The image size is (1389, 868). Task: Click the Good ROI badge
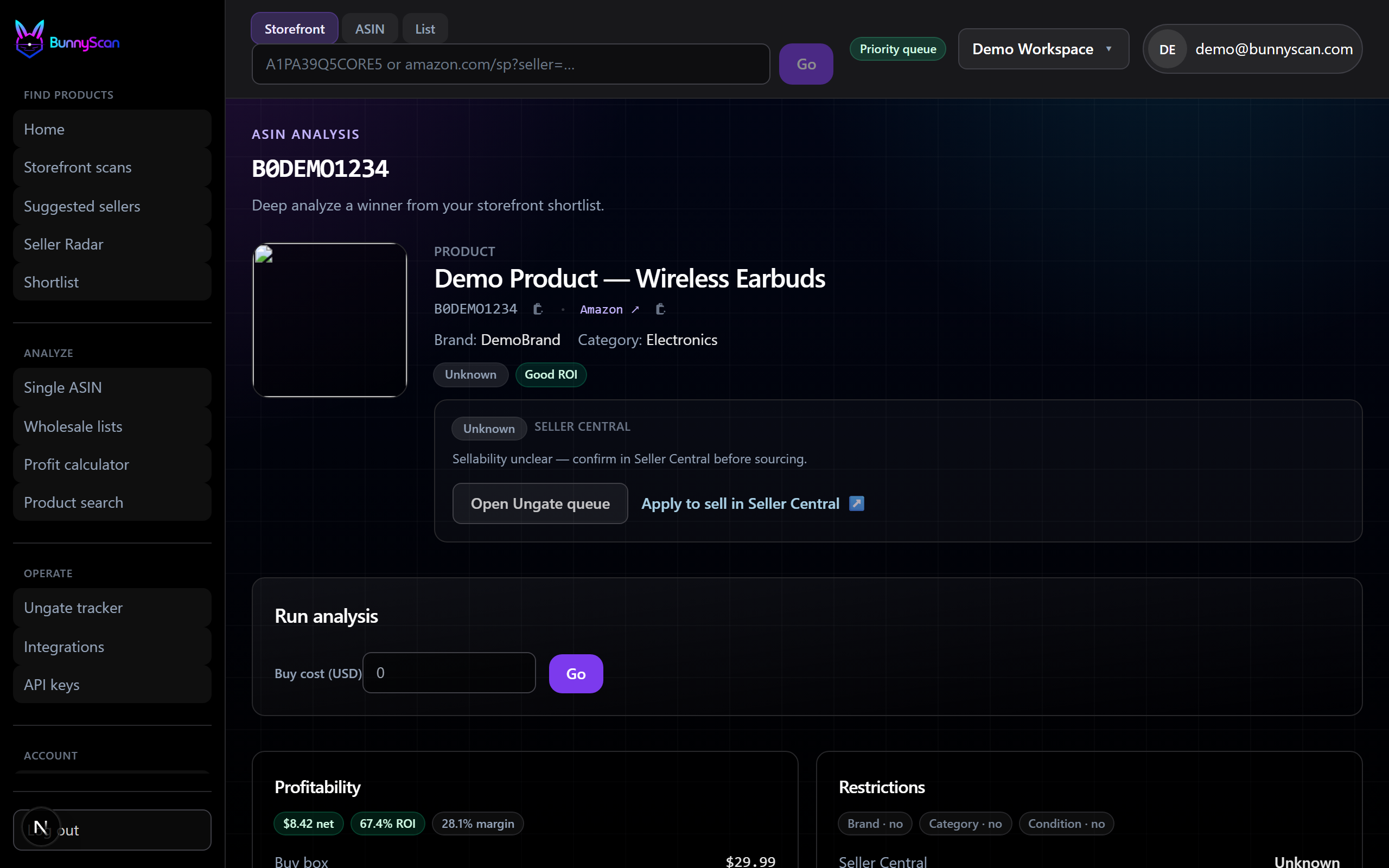tap(550, 375)
